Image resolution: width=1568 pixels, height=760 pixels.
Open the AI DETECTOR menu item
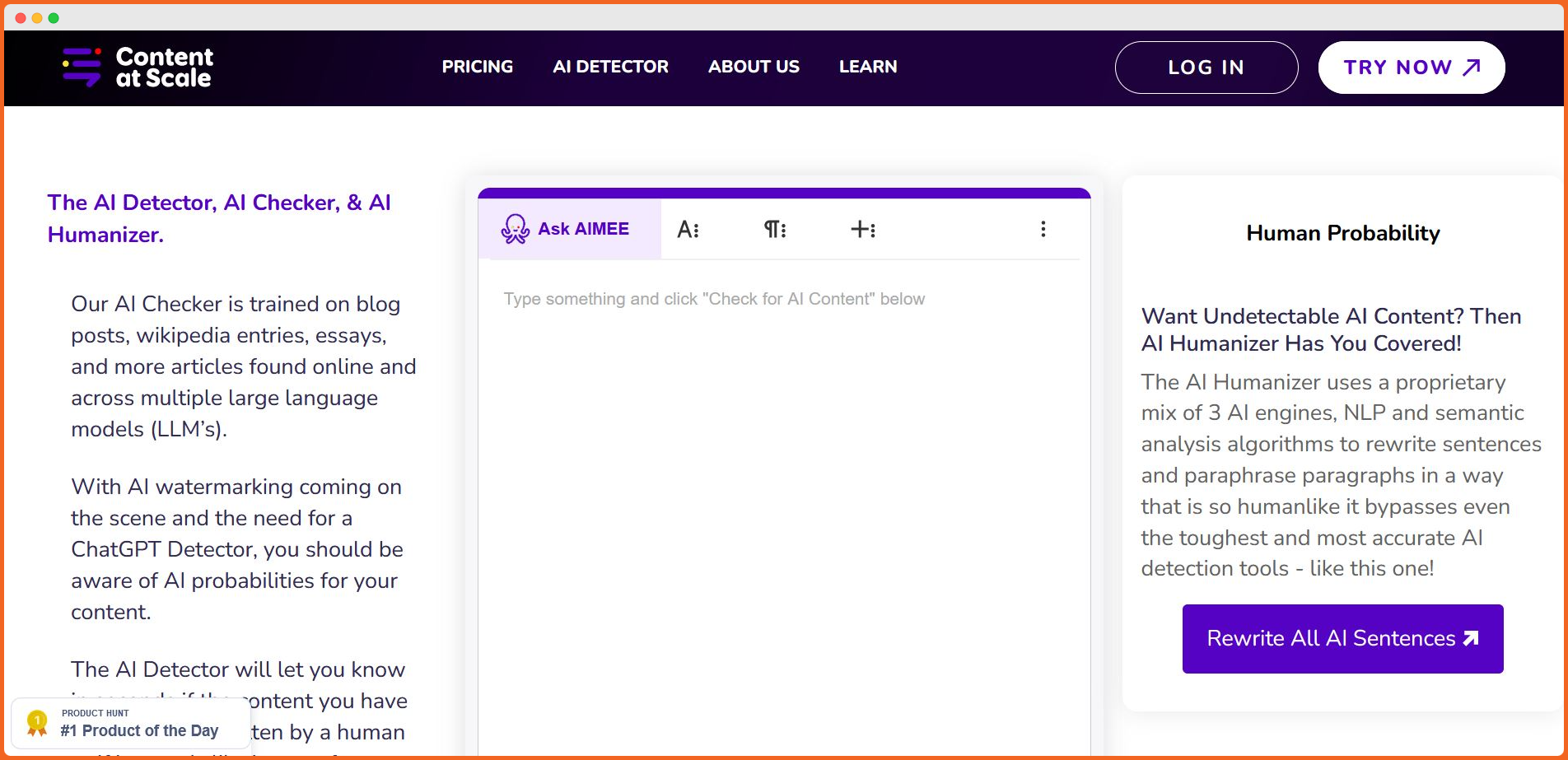point(610,67)
